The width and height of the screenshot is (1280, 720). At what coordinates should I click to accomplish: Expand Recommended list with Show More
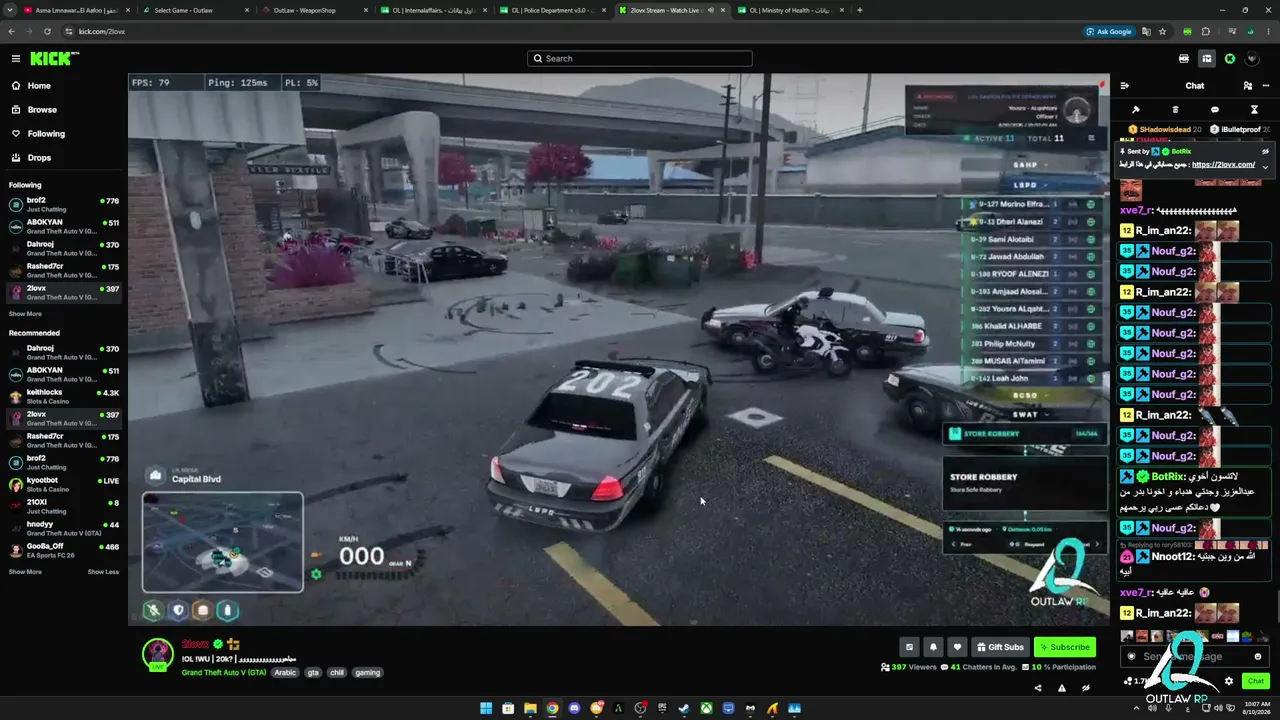[x=25, y=572]
